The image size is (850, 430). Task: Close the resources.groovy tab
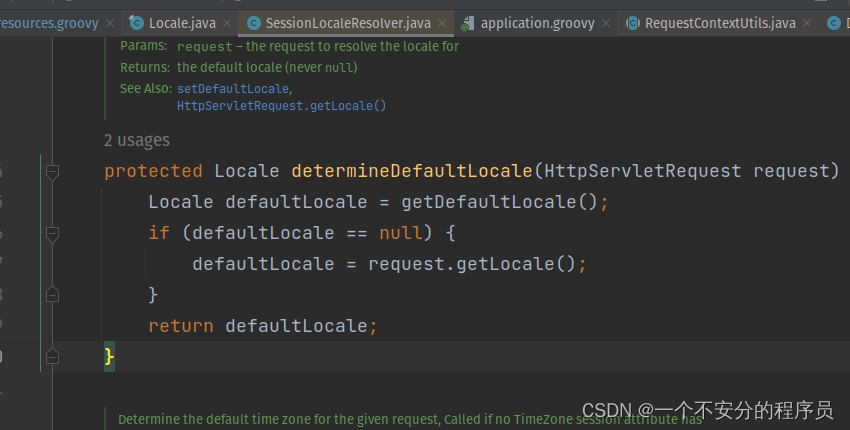coord(110,23)
